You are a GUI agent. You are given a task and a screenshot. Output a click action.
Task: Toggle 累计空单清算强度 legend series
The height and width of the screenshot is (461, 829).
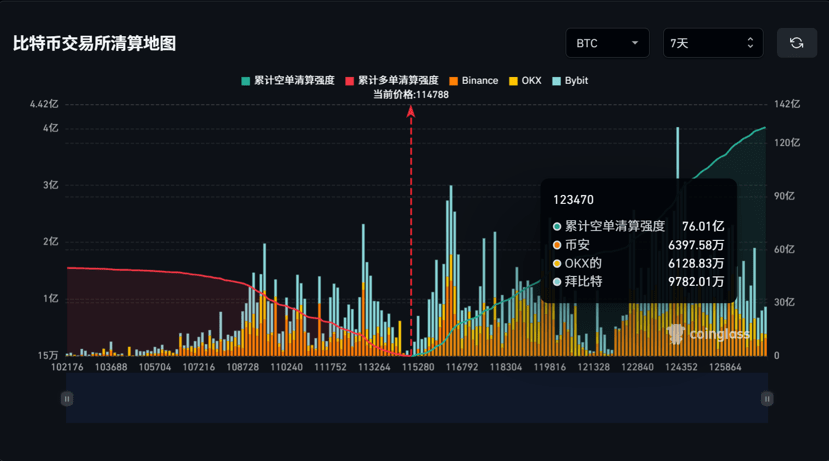[288, 80]
